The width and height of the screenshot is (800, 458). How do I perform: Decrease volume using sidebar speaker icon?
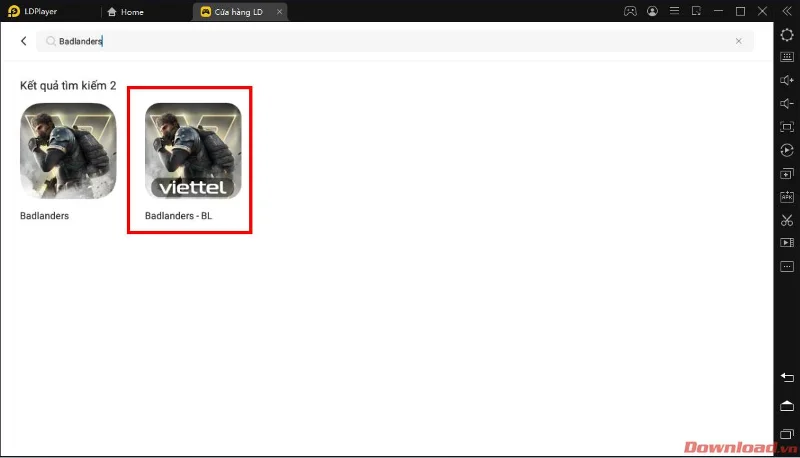pos(787,104)
